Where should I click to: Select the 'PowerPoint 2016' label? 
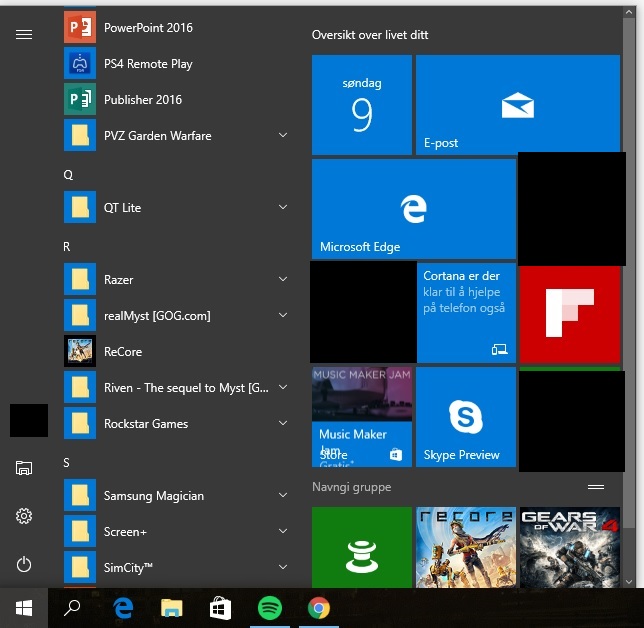click(148, 28)
